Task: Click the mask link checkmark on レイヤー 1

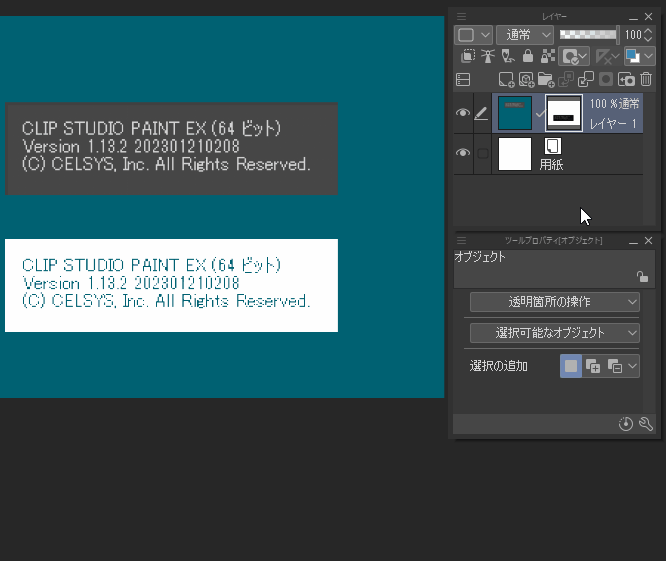Action: click(539, 113)
